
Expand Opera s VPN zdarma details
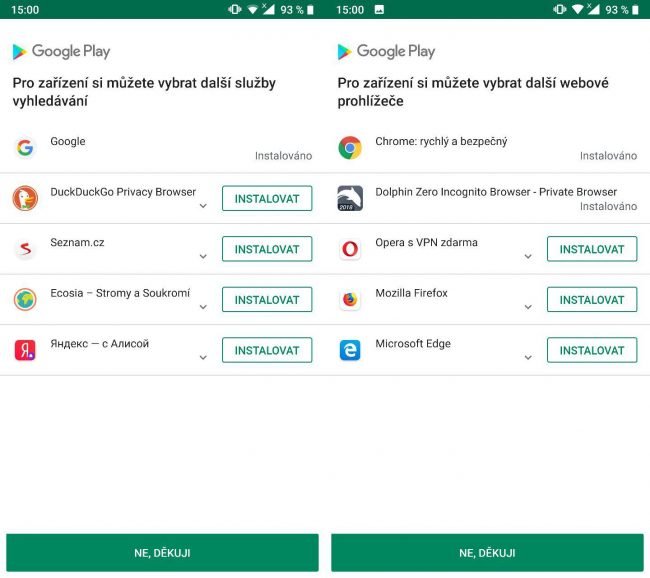pyautogui.click(x=528, y=256)
